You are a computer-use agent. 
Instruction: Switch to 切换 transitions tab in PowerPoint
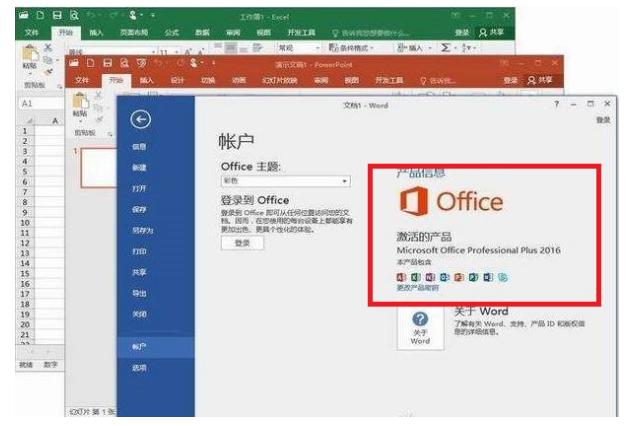pyautogui.click(x=208, y=80)
